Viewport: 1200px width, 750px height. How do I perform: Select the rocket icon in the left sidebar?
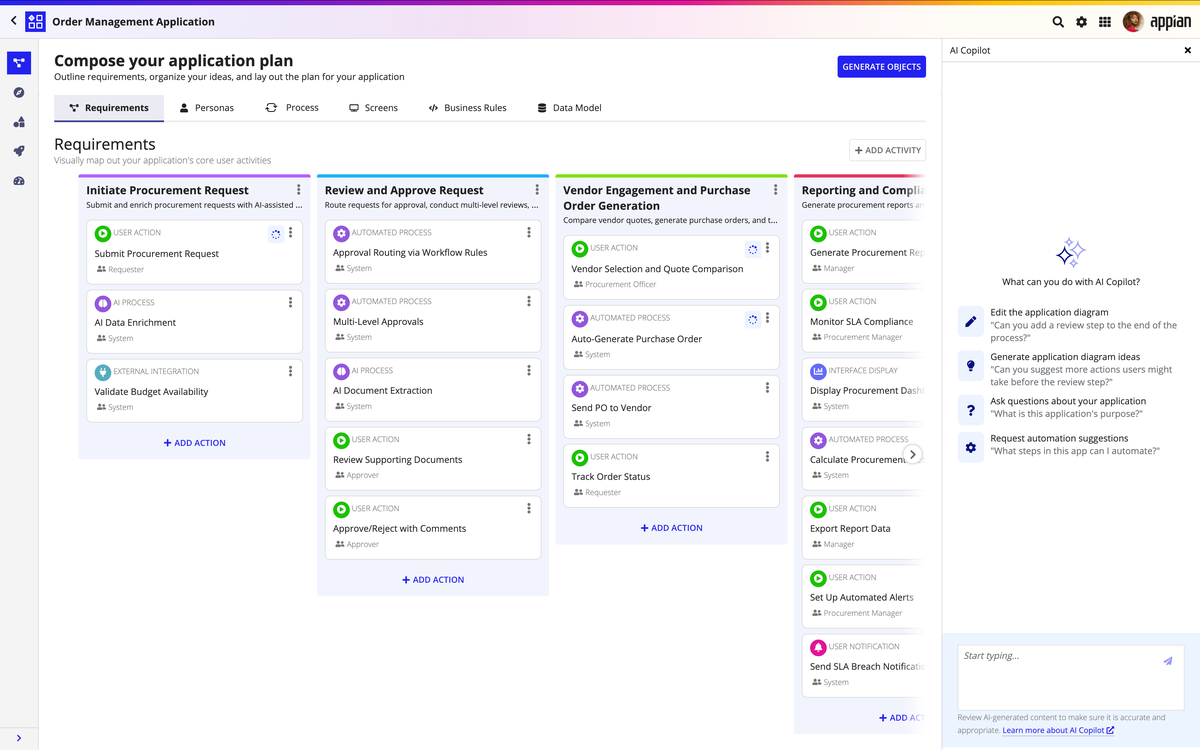pyautogui.click(x=18, y=151)
